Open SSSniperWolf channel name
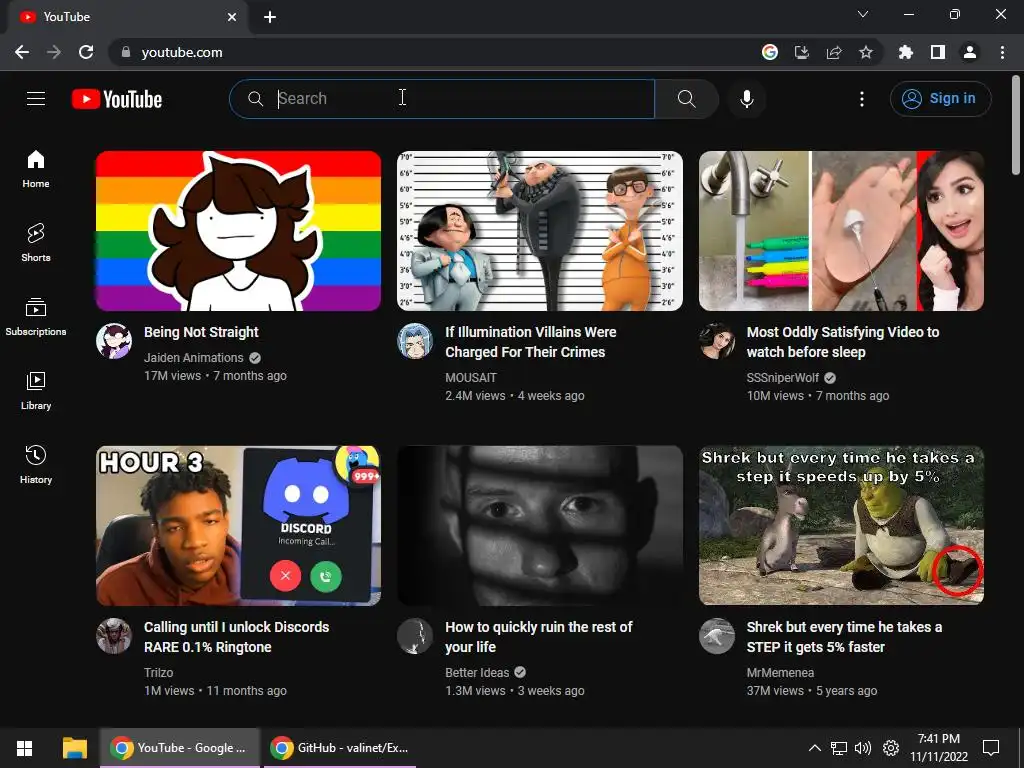Screen dimensions: 1024x768 [782, 377]
